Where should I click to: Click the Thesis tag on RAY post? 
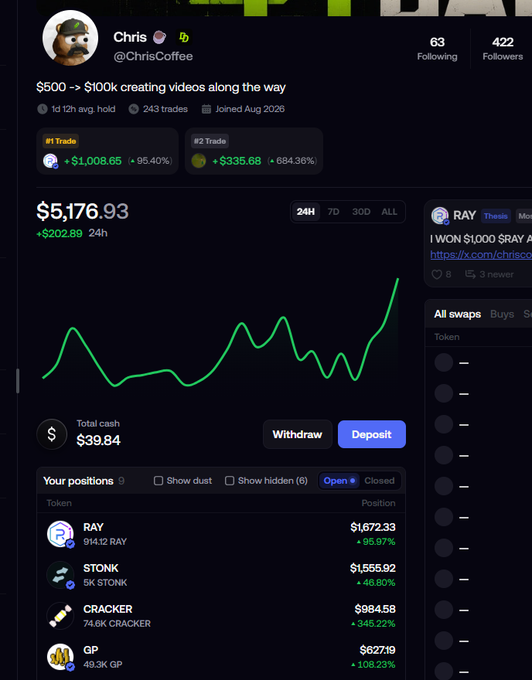pyautogui.click(x=496, y=216)
